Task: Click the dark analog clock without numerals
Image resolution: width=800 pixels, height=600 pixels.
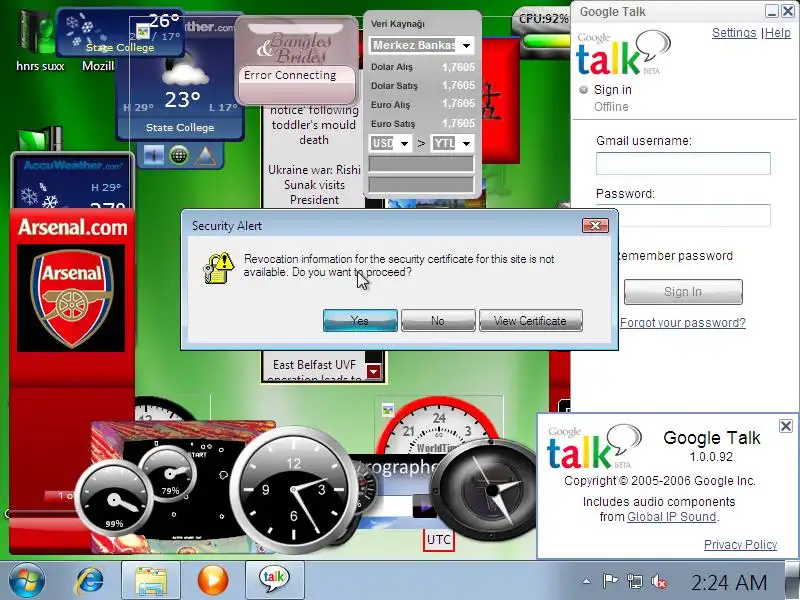Action: [x=491, y=490]
